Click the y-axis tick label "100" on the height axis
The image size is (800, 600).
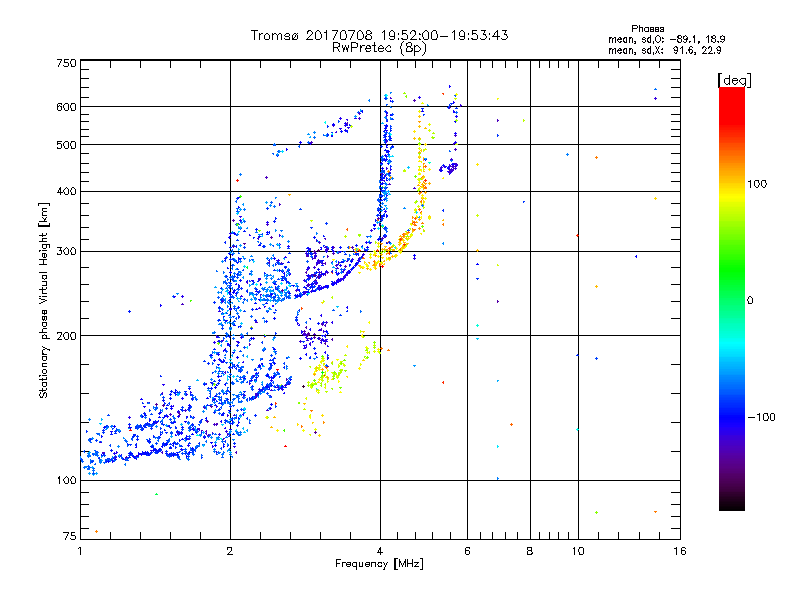[x=66, y=480]
